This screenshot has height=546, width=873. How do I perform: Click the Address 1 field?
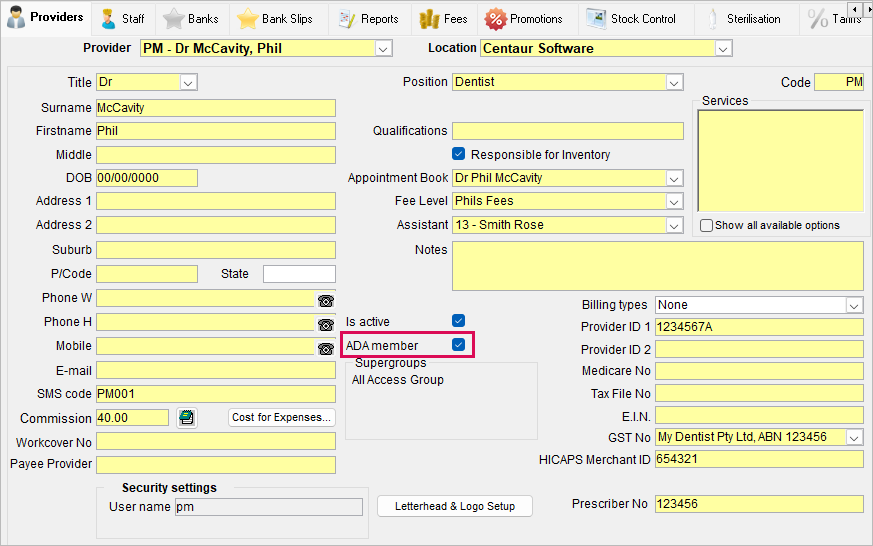[216, 201]
